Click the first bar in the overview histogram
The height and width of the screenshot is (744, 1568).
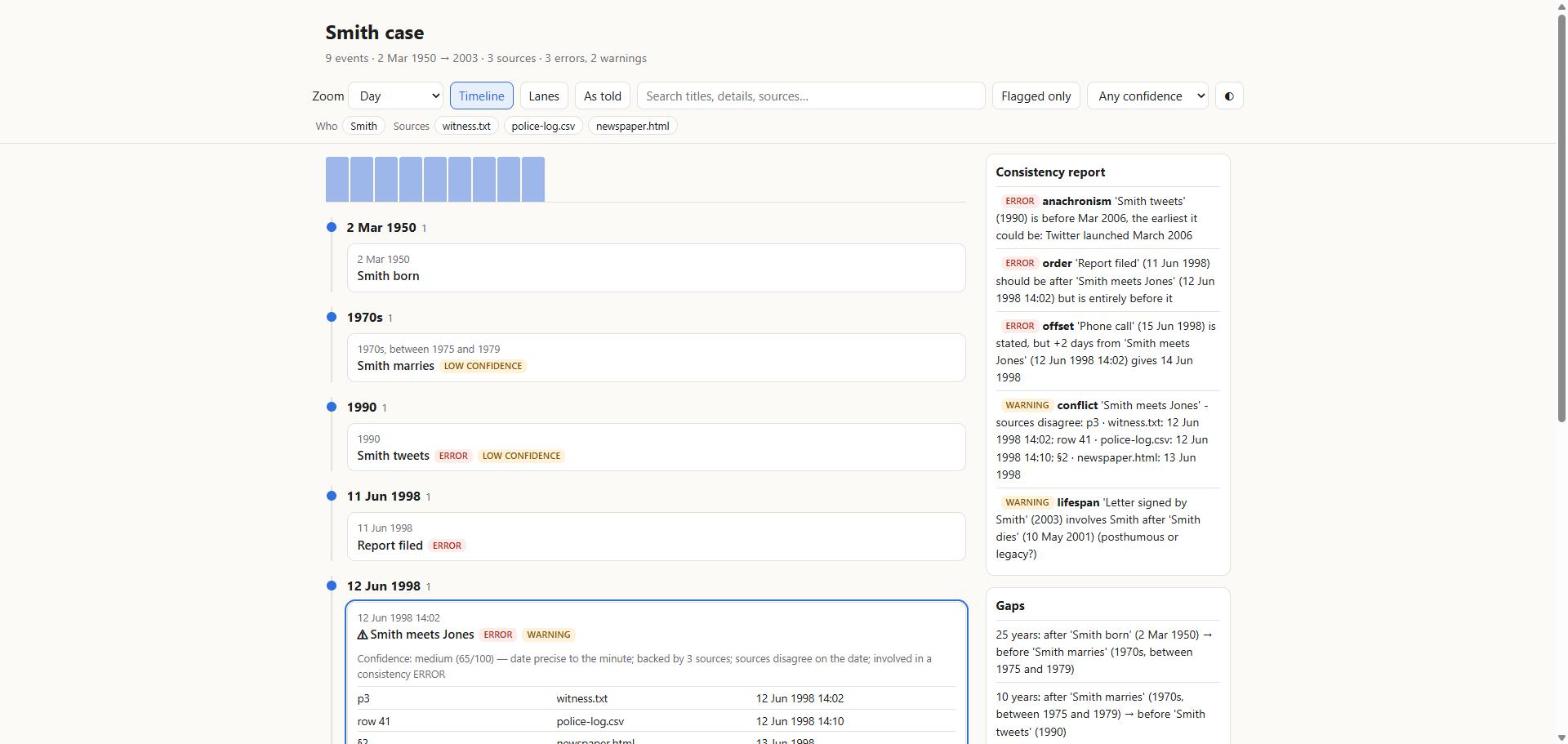337,179
